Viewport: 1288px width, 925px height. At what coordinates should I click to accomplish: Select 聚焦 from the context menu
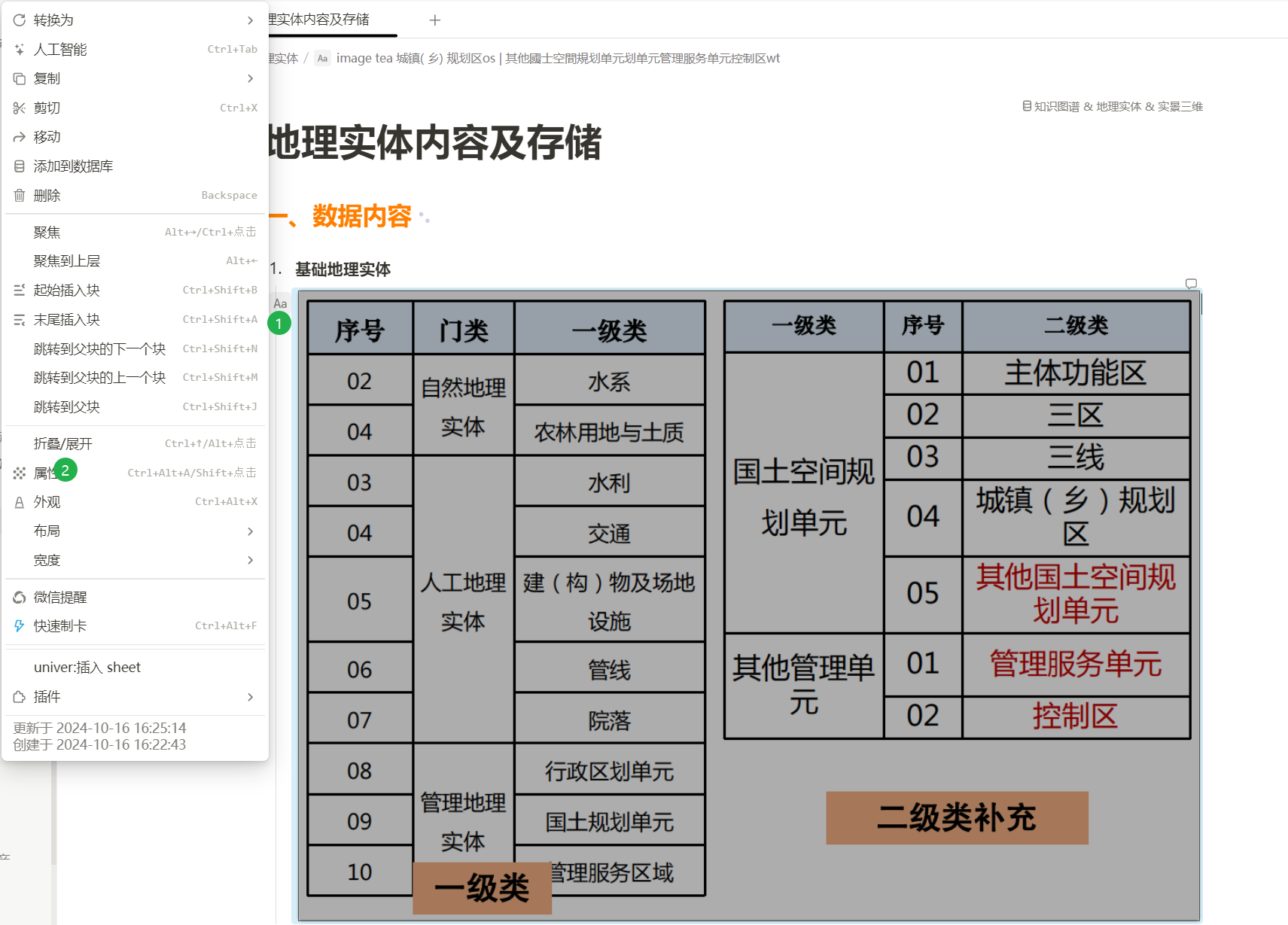[47, 233]
